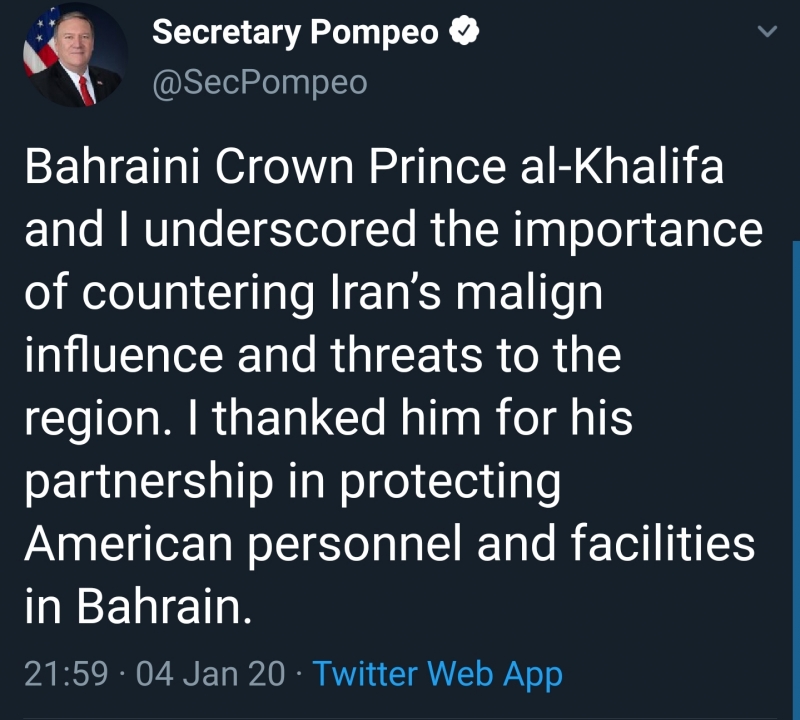Click the Twitter Web App source link

437,674
